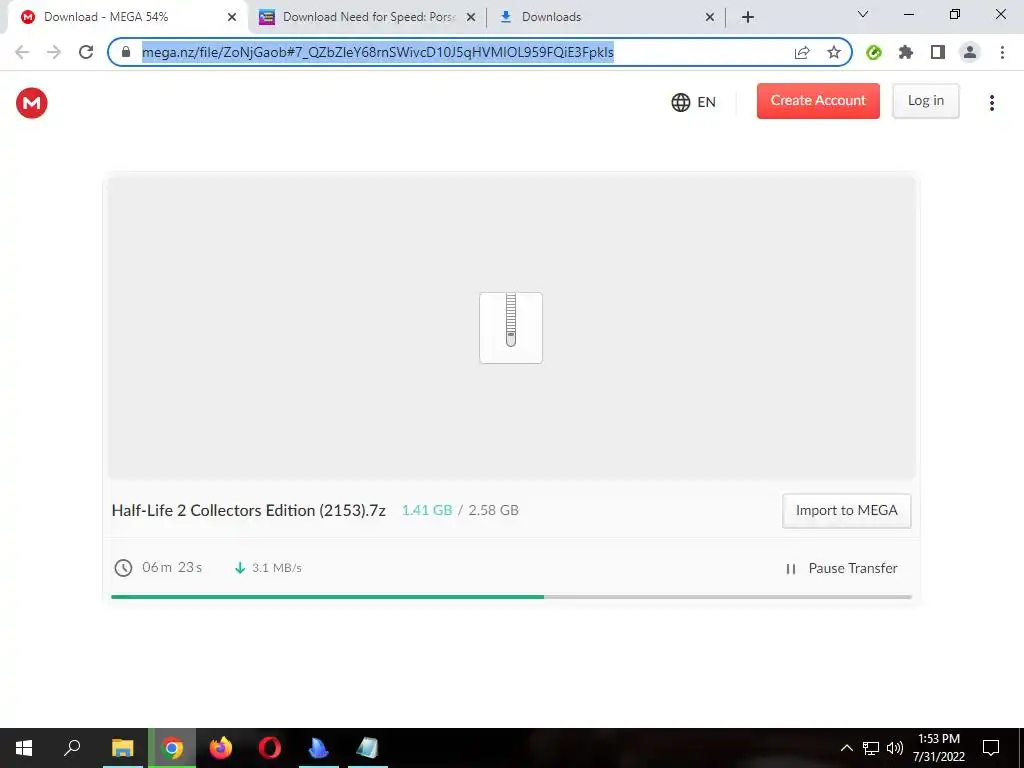Close the Downloads tab

pos(710,17)
